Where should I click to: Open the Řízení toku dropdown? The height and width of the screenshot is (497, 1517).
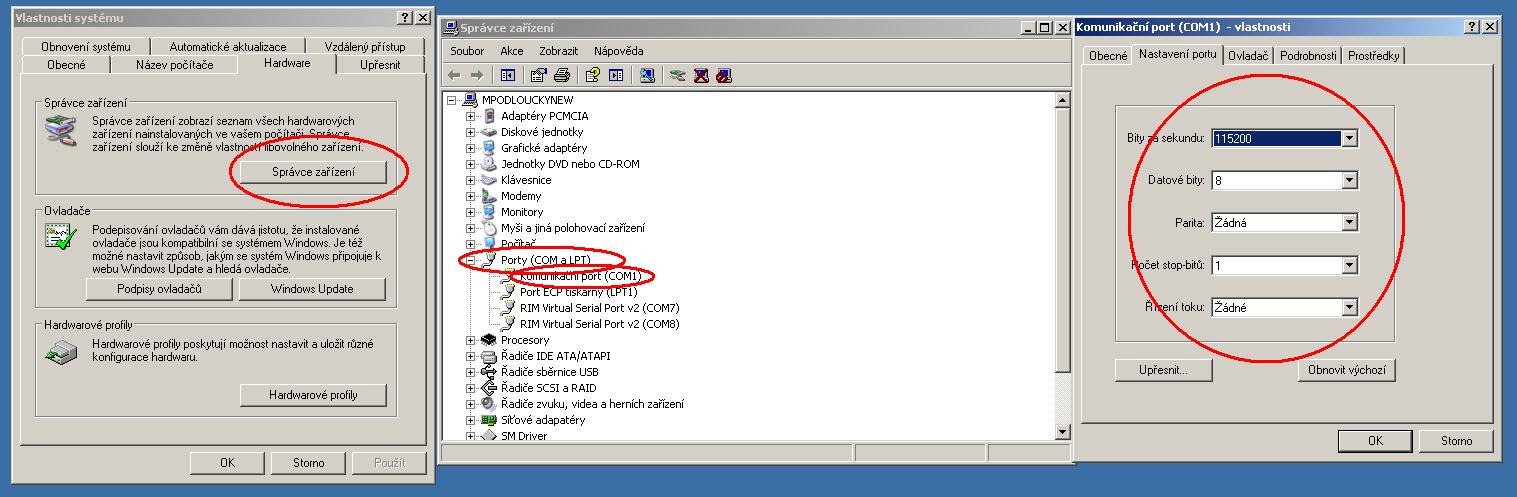1349,308
